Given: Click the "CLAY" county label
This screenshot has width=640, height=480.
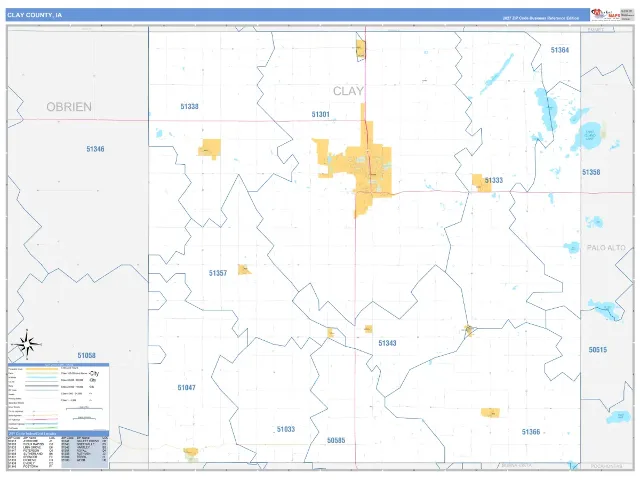Looking at the screenshot, I should [348, 91].
